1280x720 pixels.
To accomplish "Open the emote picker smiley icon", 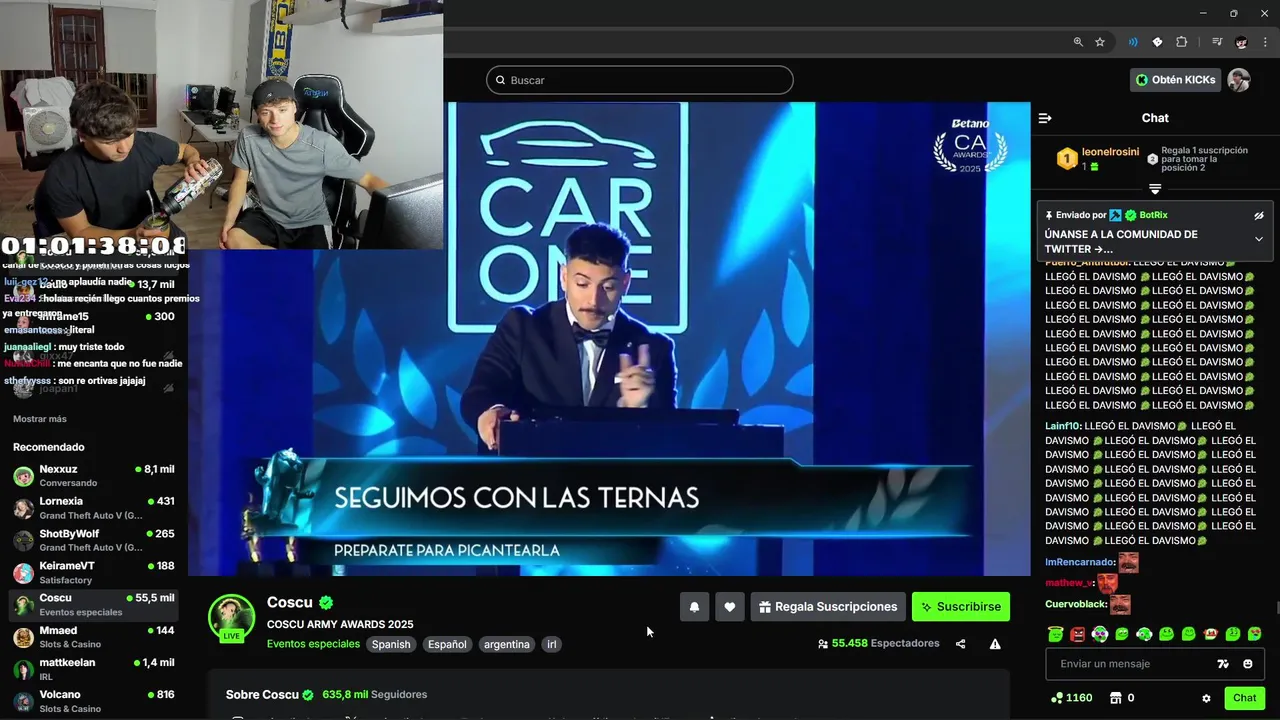I will click(x=1247, y=664).
